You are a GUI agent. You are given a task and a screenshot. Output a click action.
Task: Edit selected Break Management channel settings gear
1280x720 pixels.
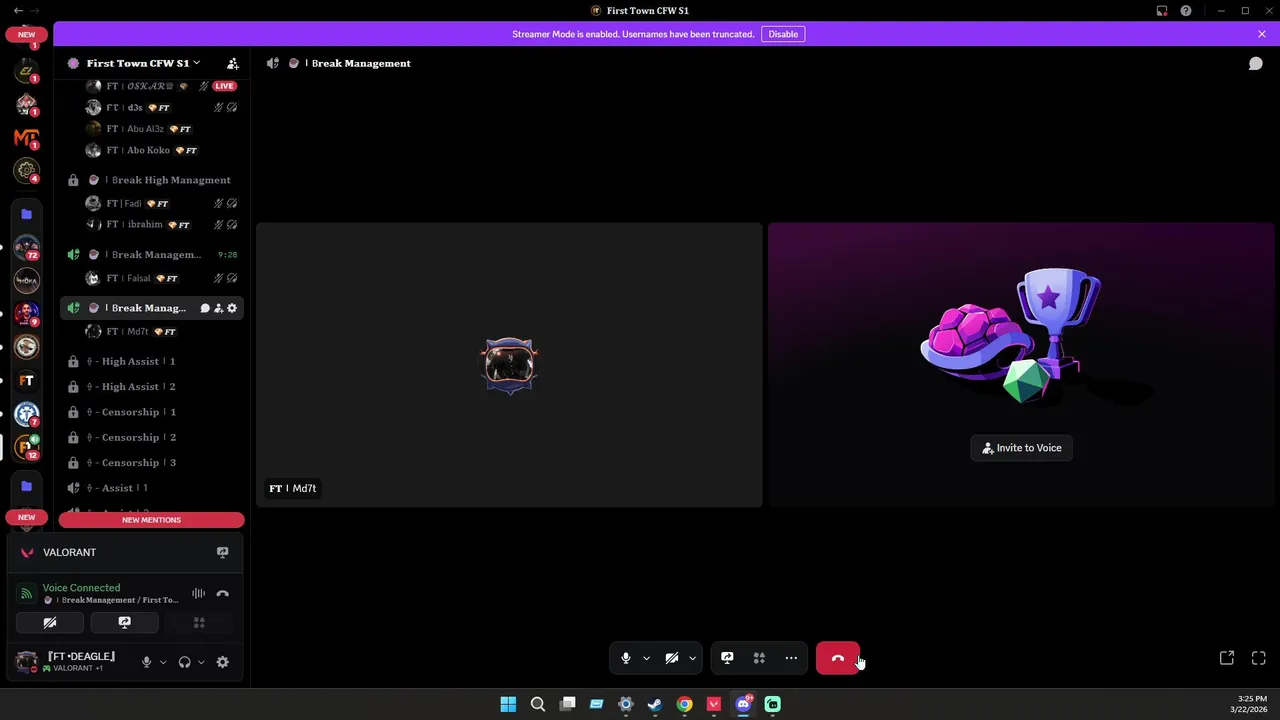click(232, 308)
